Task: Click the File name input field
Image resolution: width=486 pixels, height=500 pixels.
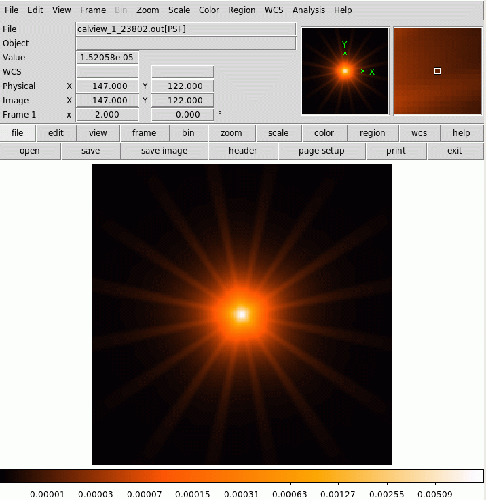Action: 186,29
